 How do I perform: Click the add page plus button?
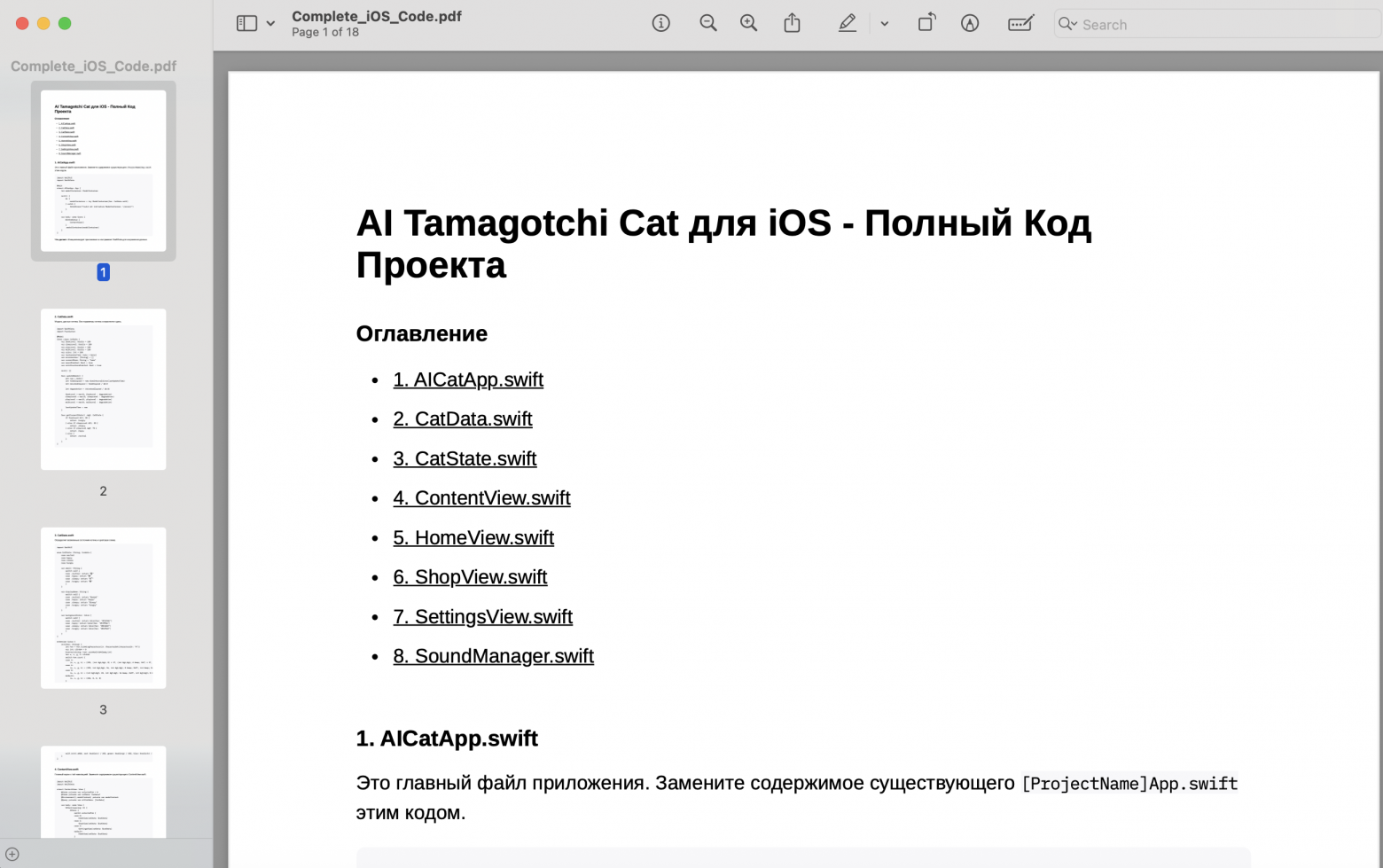point(12,854)
